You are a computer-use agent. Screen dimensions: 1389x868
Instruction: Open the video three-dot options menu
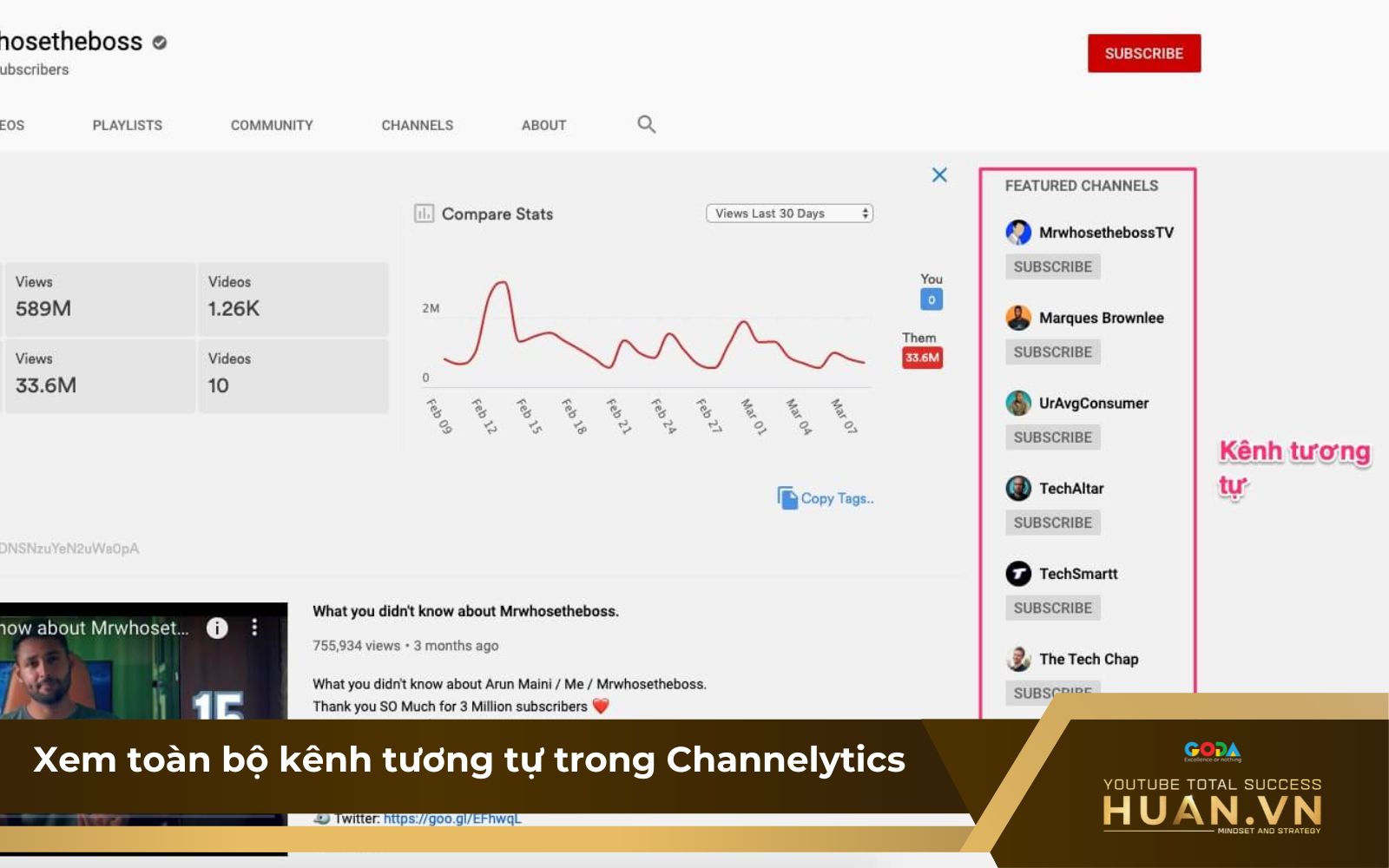pyautogui.click(x=254, y=628)
